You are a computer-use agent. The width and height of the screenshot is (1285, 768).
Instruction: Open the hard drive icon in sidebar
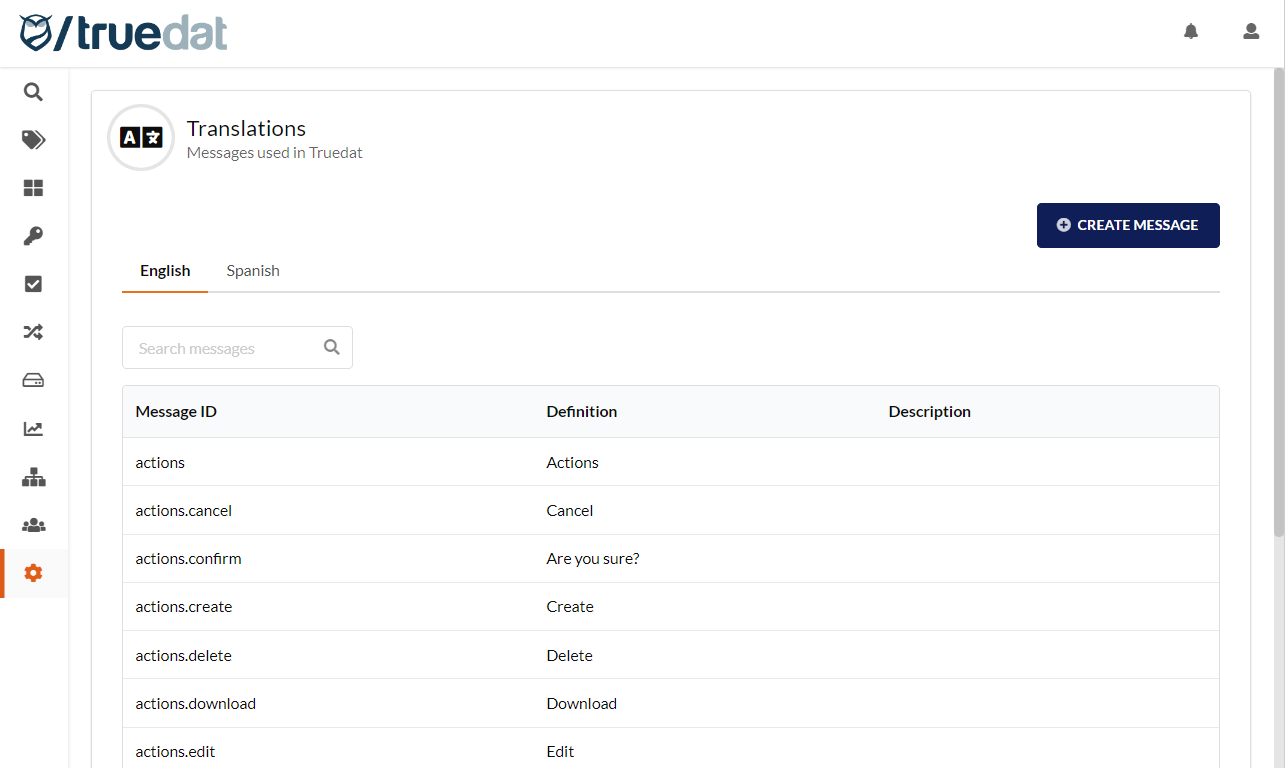(x=33, y=380)
